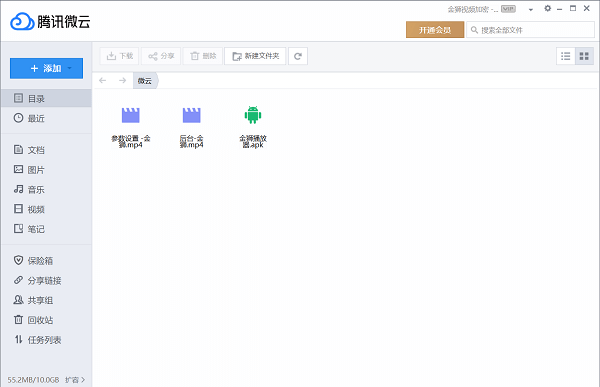The image size is (600, 387).
Task: Click the clock icon beside 最近
Action: (18, 118)
